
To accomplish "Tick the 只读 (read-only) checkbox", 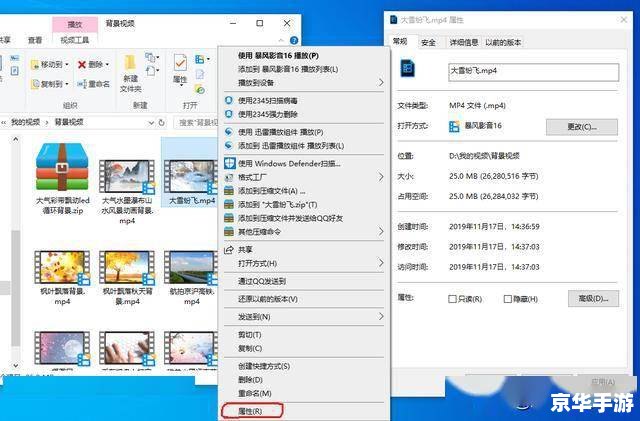I will [x=453, y=299].
